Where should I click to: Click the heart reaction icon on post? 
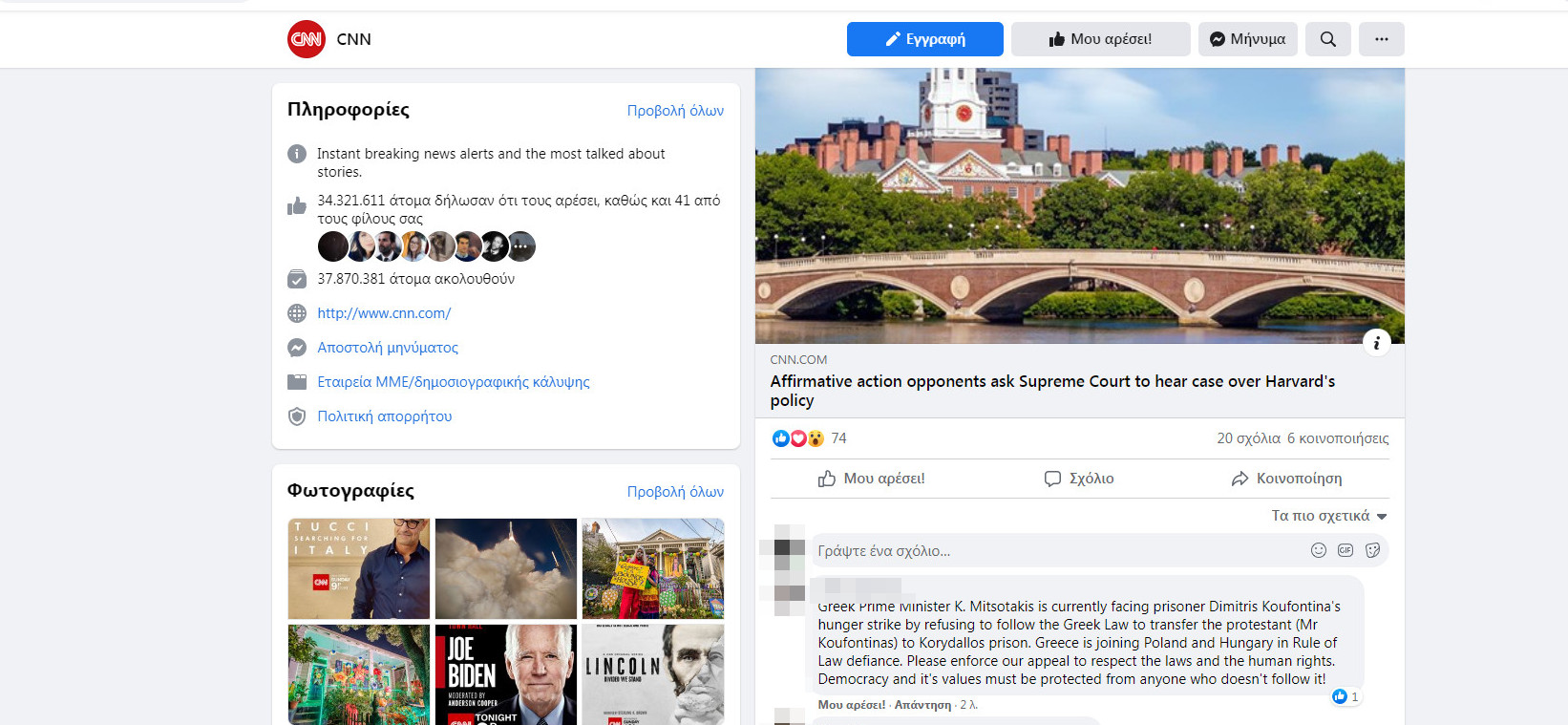point(798,438)
